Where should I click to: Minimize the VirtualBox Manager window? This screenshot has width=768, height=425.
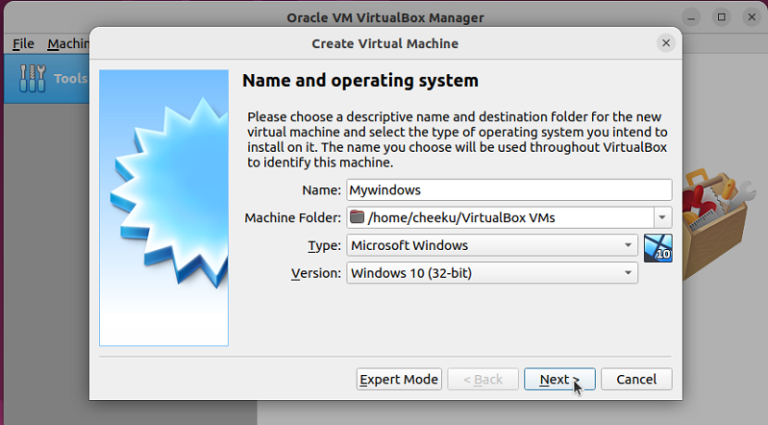point(691,18)
